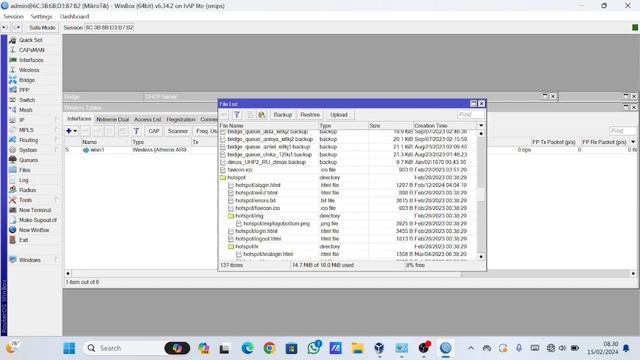Open the Wireless sidebar entry
This screenshot has width=640, height=360.
coord(29,70)
